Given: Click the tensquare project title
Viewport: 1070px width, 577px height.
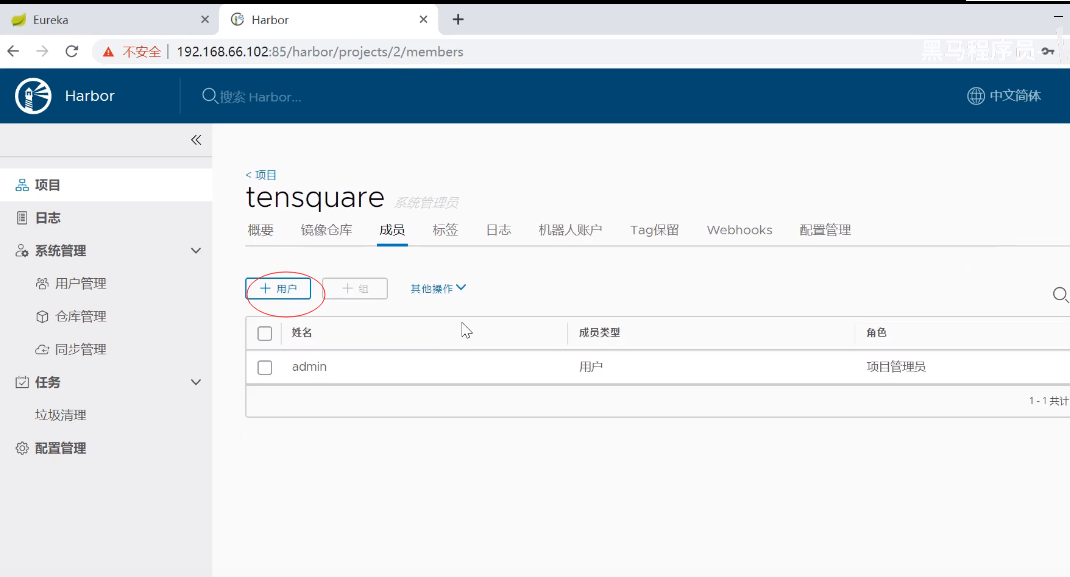Looking at the screenshot, I should click(x=315, y=198).
